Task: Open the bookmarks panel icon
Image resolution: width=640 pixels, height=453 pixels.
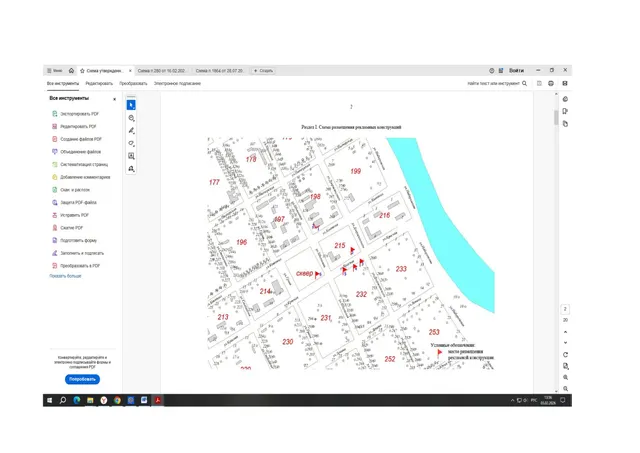Action: click(x=565, y=111)
